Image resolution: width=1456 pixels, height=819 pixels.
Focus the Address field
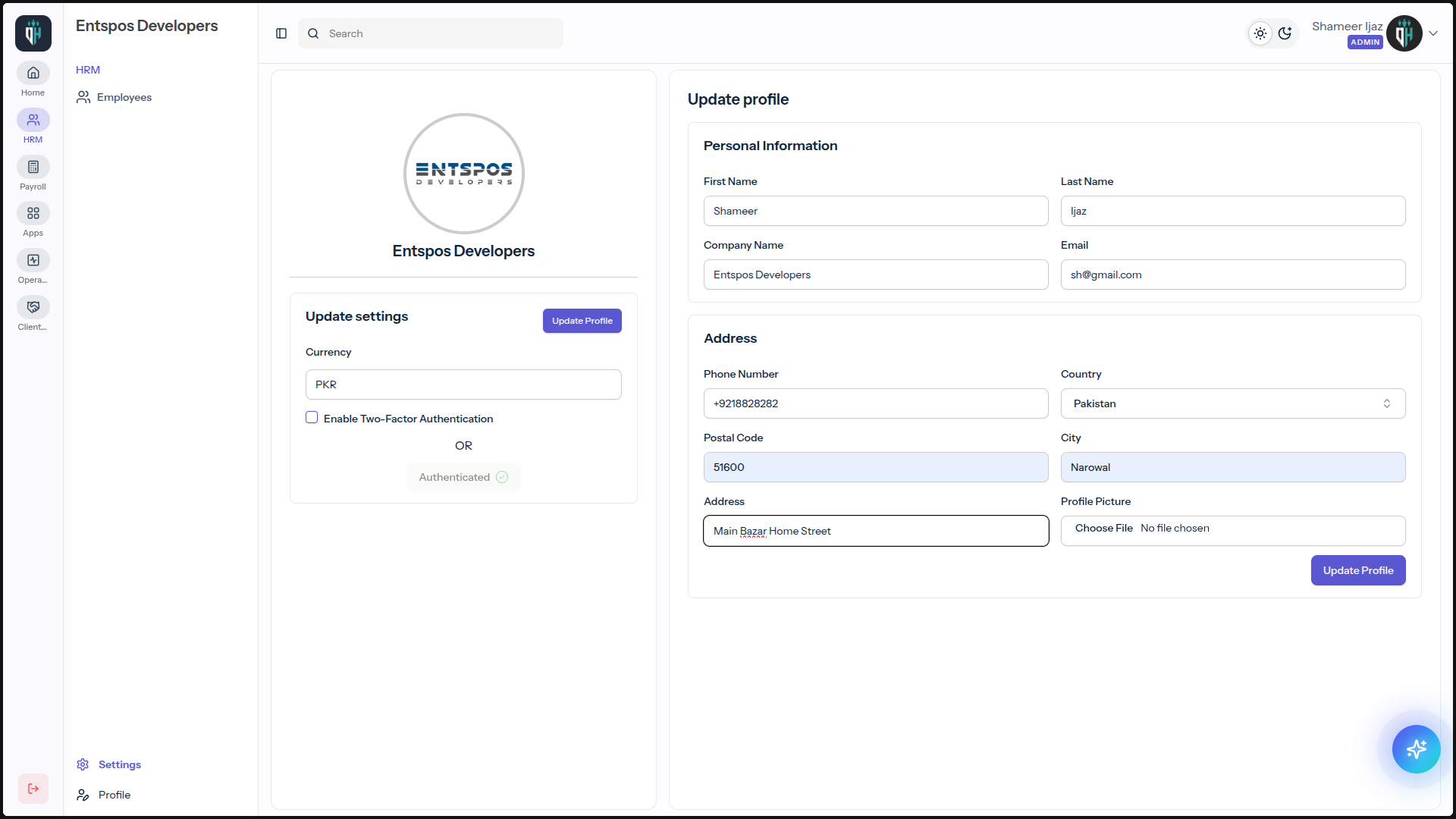pyautogui.click(x=876, y=531)
